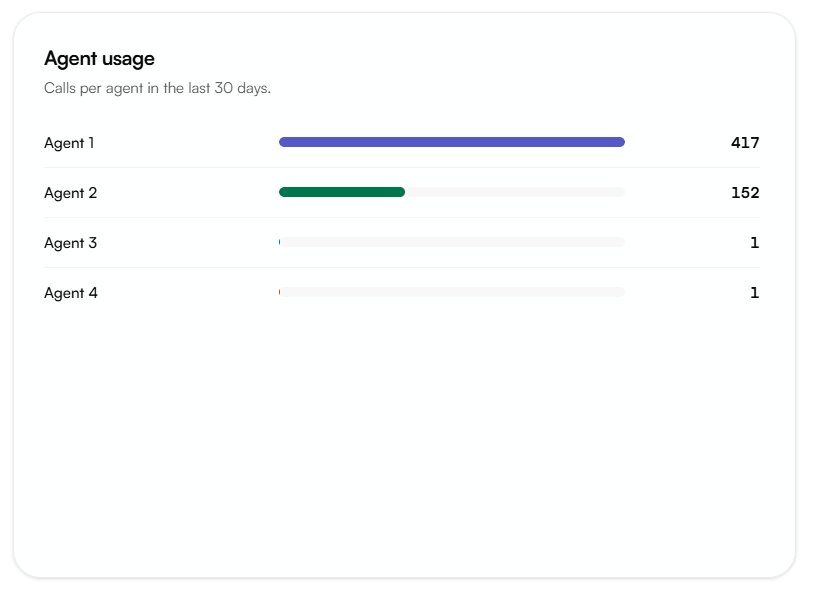The height and width of the screenshot is (603, 813).
Task: Click the Agent 3 label
Action: point(71,243)
